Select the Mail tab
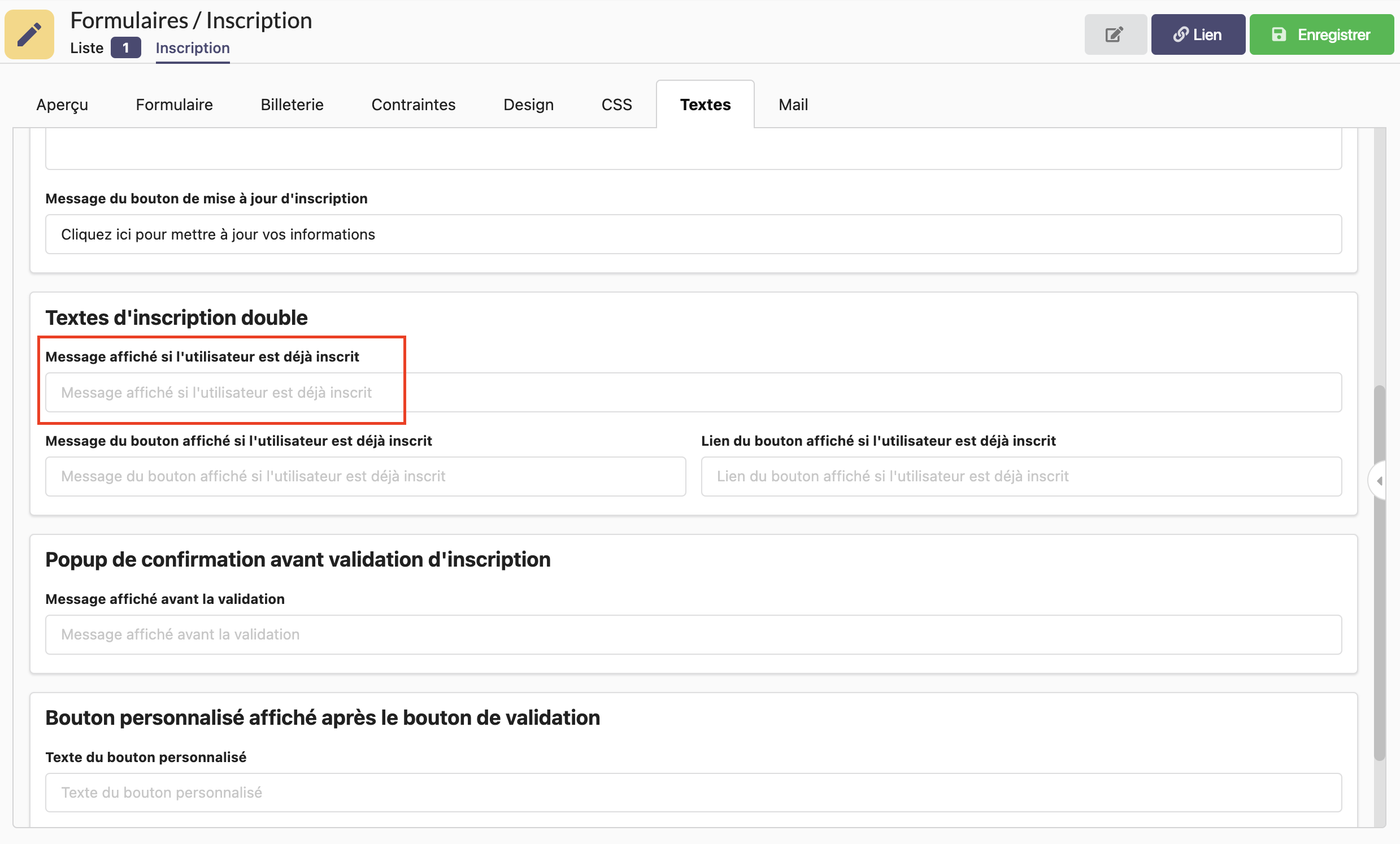Image resolution: width=1400 pixels, height=844 pixels. click(x=793, y=105)
